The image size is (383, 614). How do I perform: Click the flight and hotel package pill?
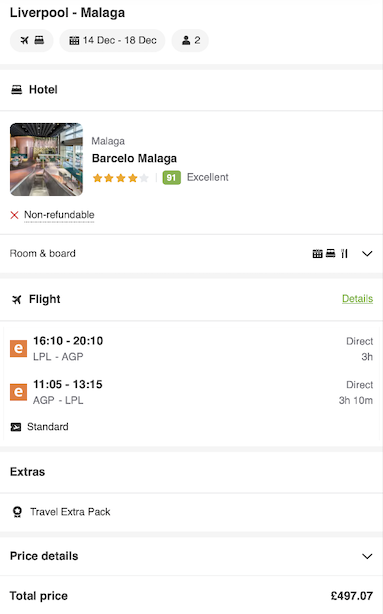(x=32, y=40)
